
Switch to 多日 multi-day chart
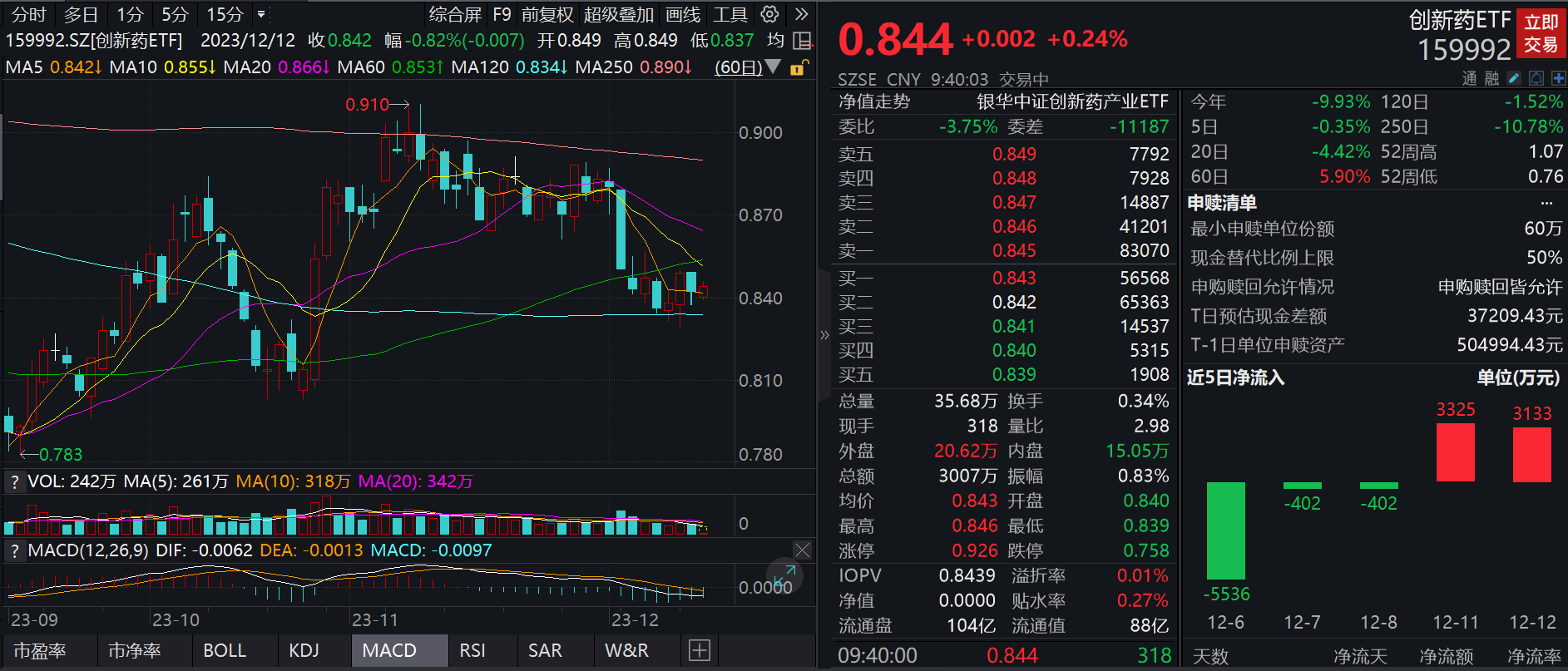tap(81, 14)
